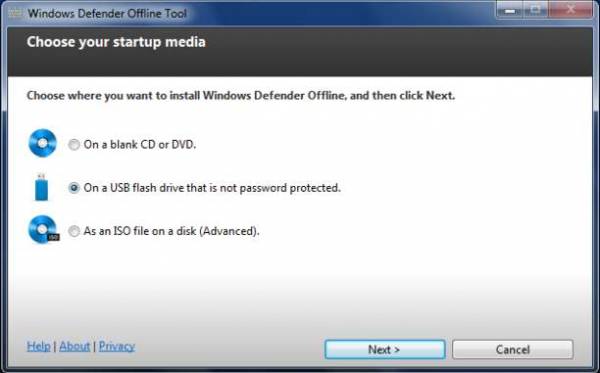Image resolution: width=600 pixels, height=373 pixels.
Task: Click the blue CD/DVD disc icon
Action: (x=42, y=143)
